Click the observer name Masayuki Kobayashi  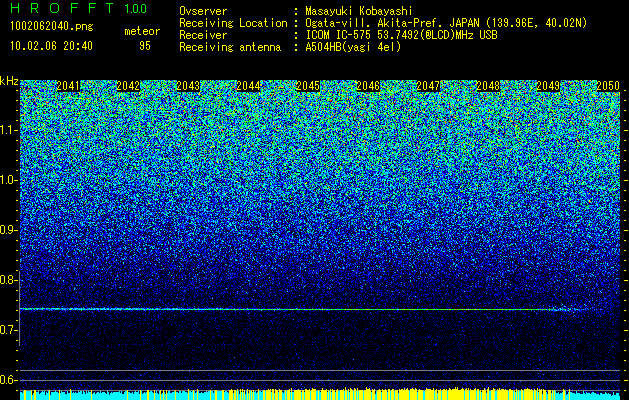(x=359, y=11)
